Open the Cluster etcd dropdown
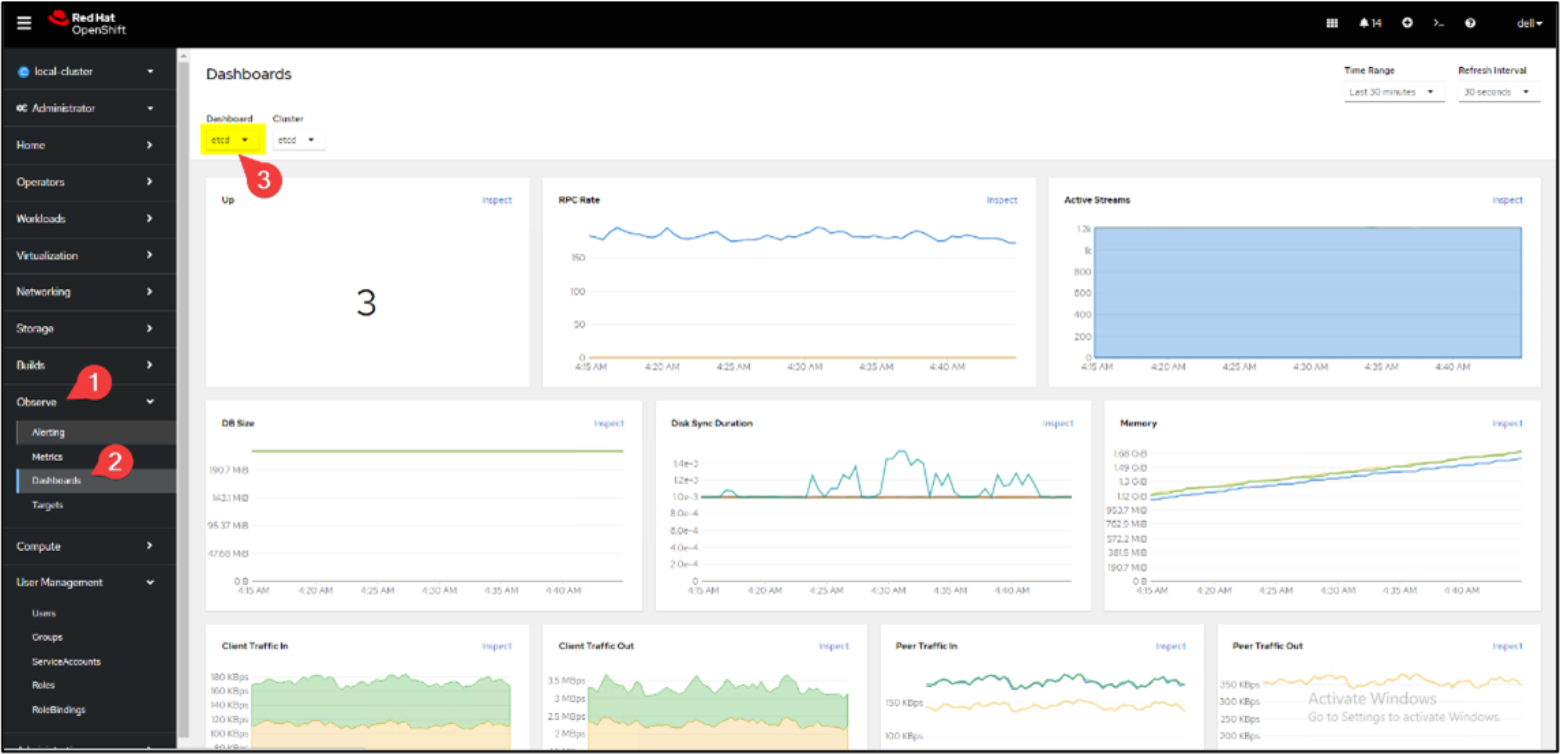 298,140
